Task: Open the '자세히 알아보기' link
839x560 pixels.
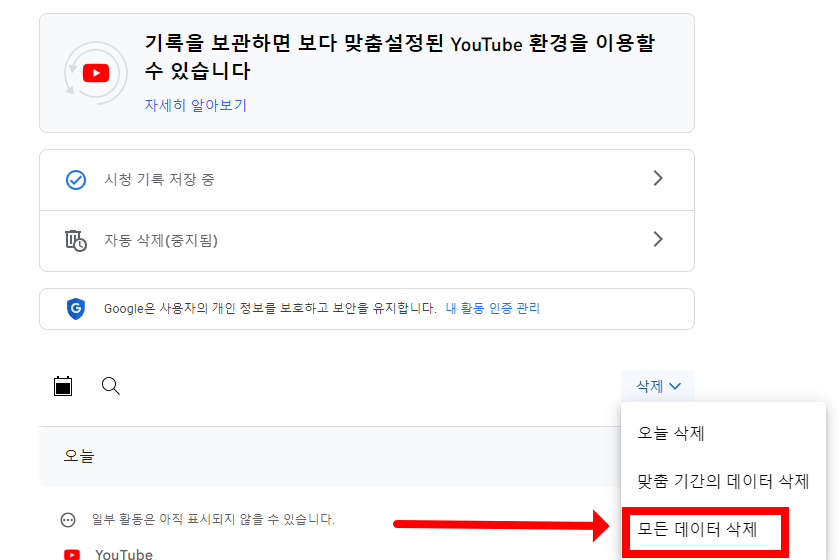Action: (x=195, y=105)
